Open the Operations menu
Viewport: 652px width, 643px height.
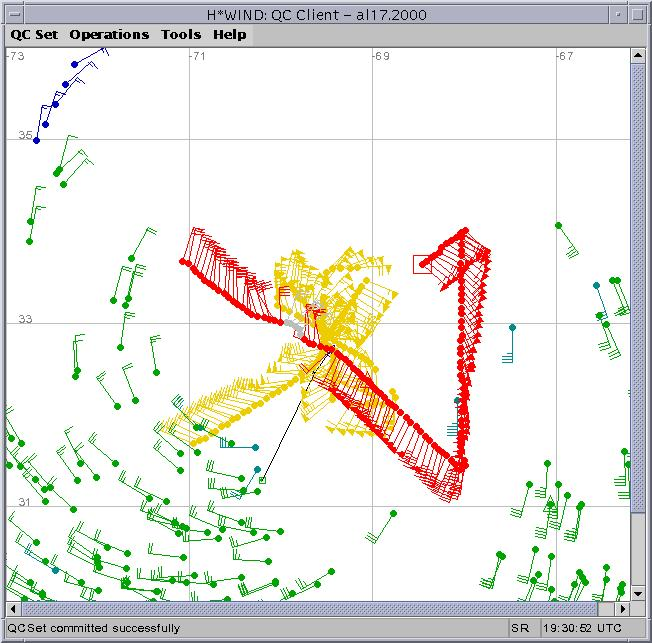pyautogui.click(x=109, y=34)
